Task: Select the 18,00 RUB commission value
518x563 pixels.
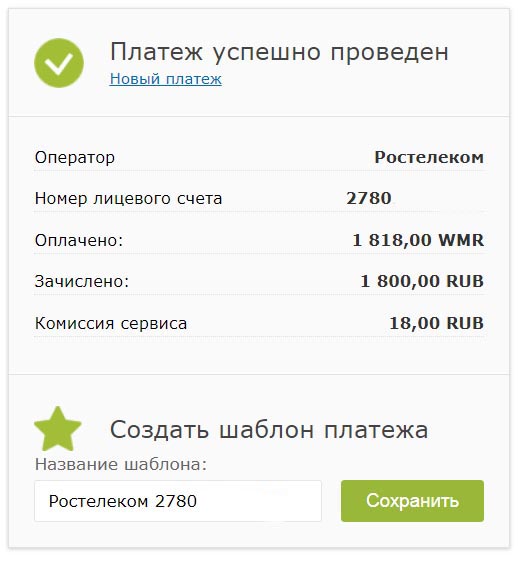Action: (437, 323)
